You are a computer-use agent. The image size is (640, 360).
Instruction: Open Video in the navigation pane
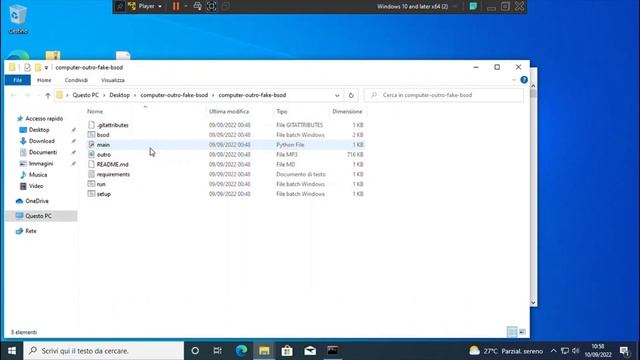(36, 186)
